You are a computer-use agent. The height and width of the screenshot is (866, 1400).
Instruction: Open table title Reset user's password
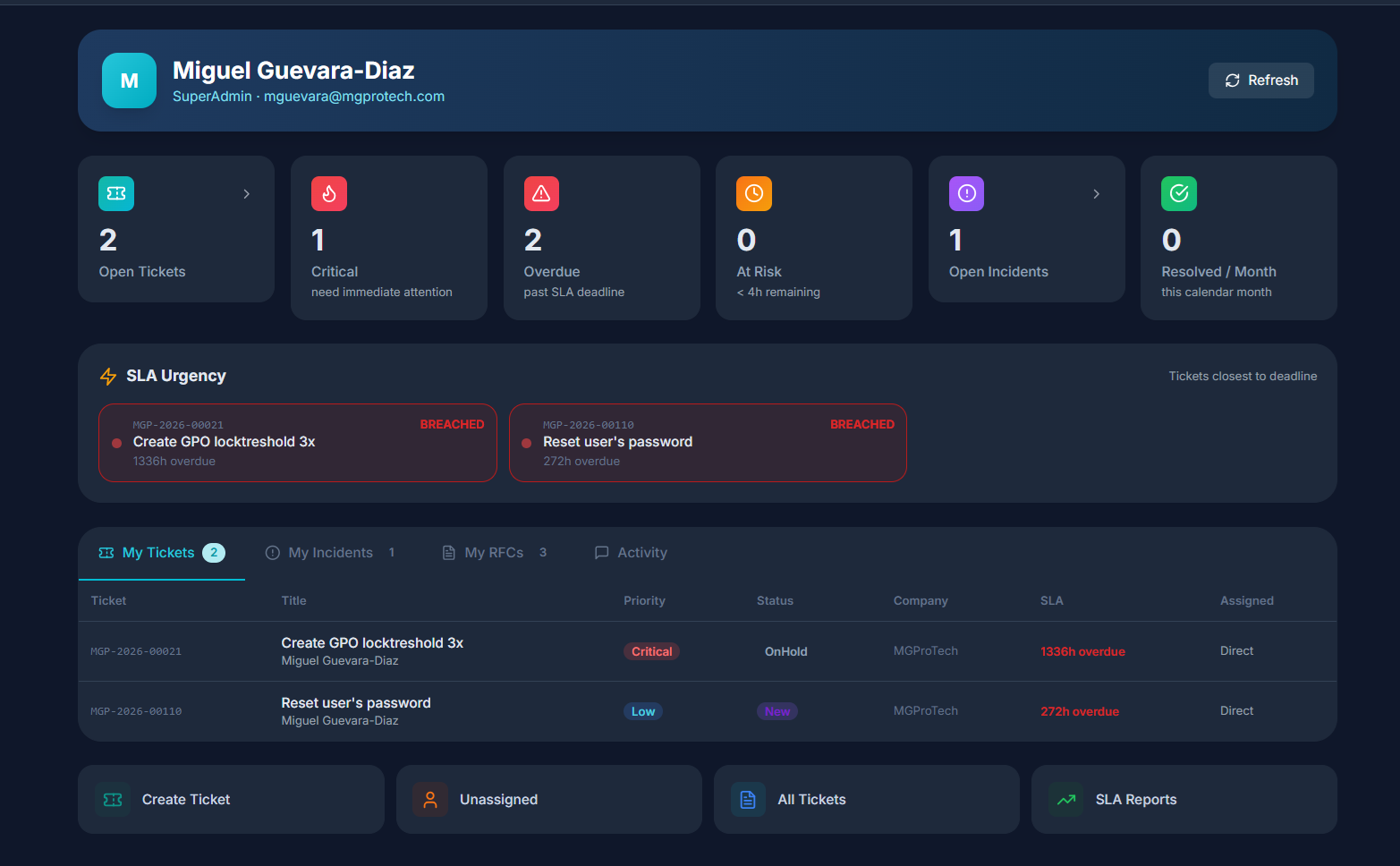pos(356,703)
